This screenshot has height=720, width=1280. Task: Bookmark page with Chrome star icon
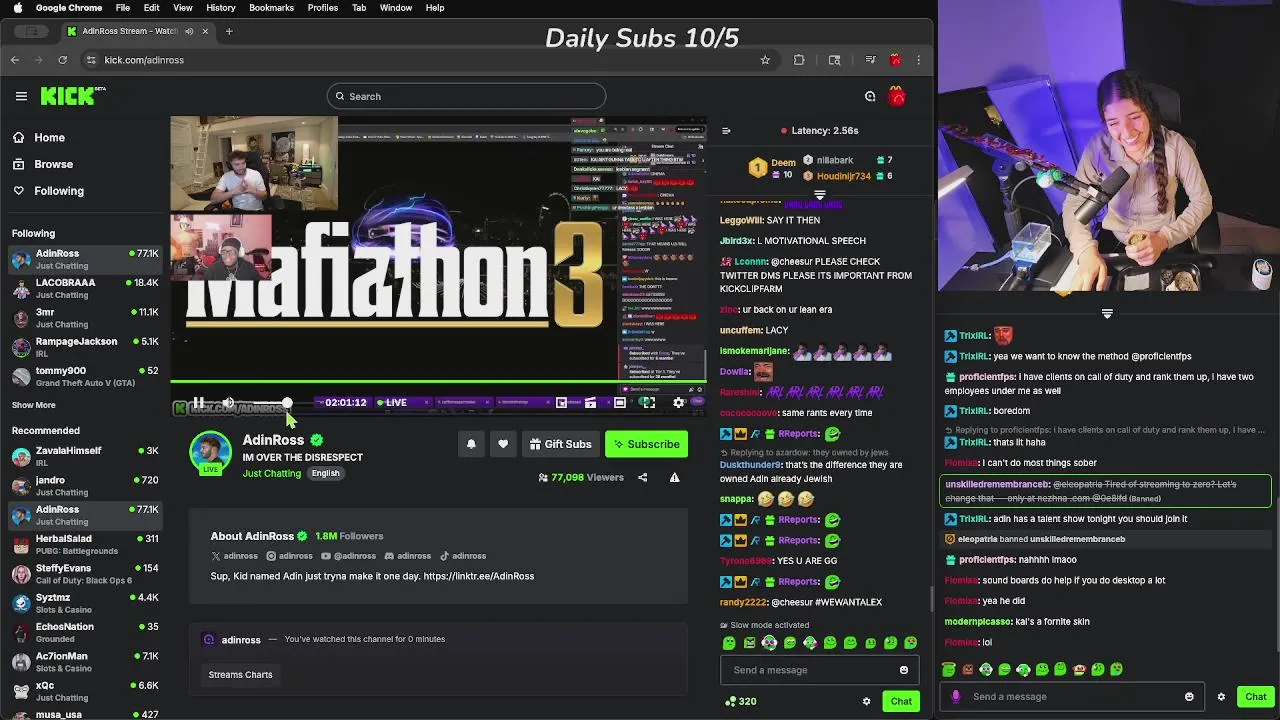765,60
